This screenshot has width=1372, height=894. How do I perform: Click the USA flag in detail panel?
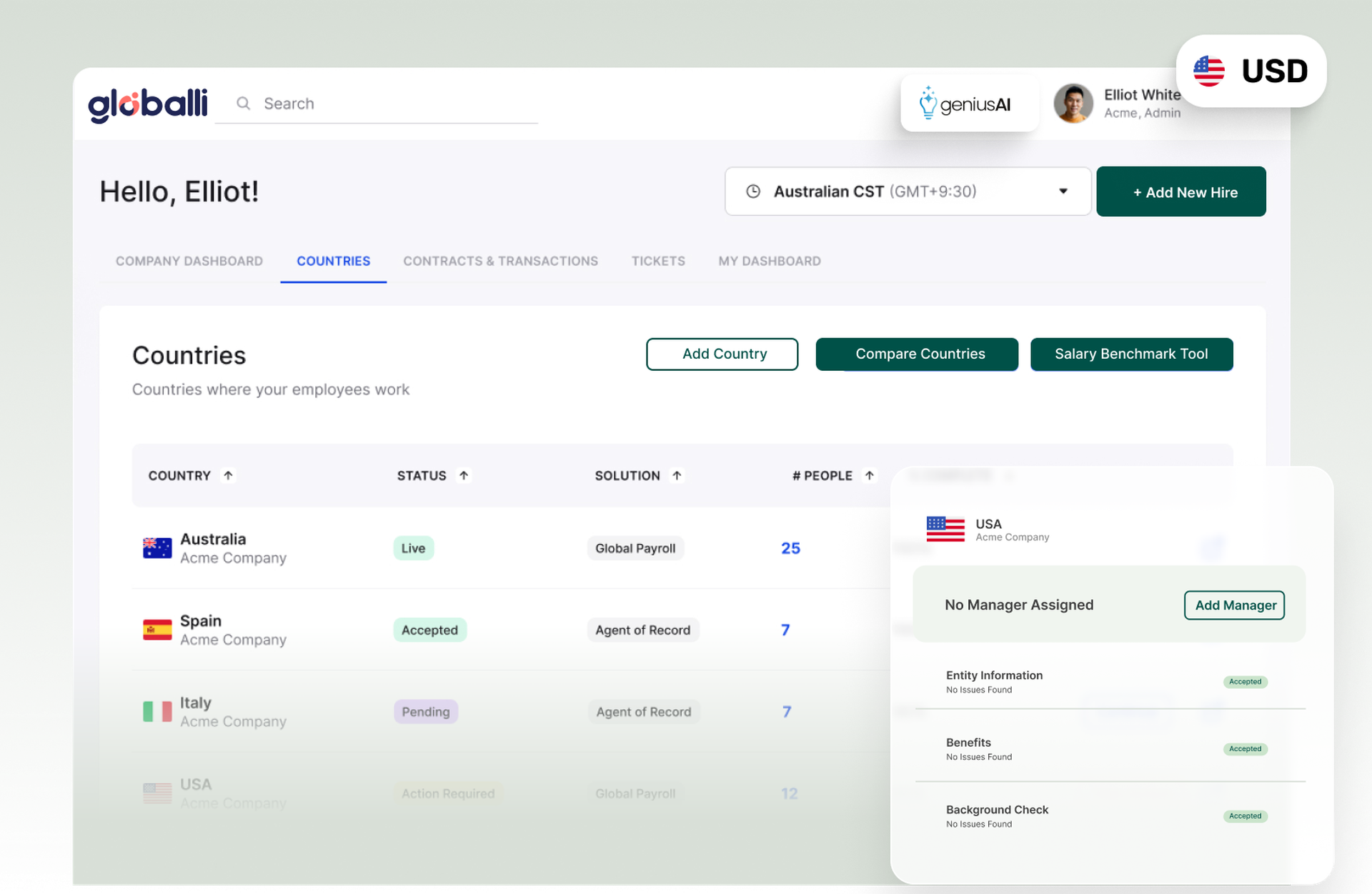coord(945,529)
